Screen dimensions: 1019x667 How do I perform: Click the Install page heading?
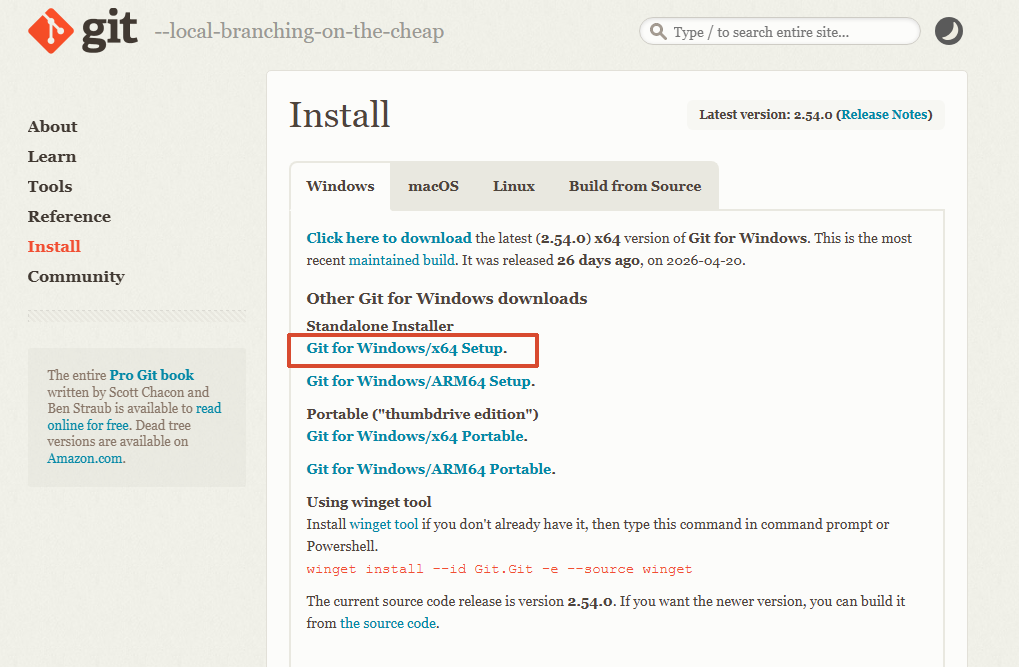click(x=339, y=115)
